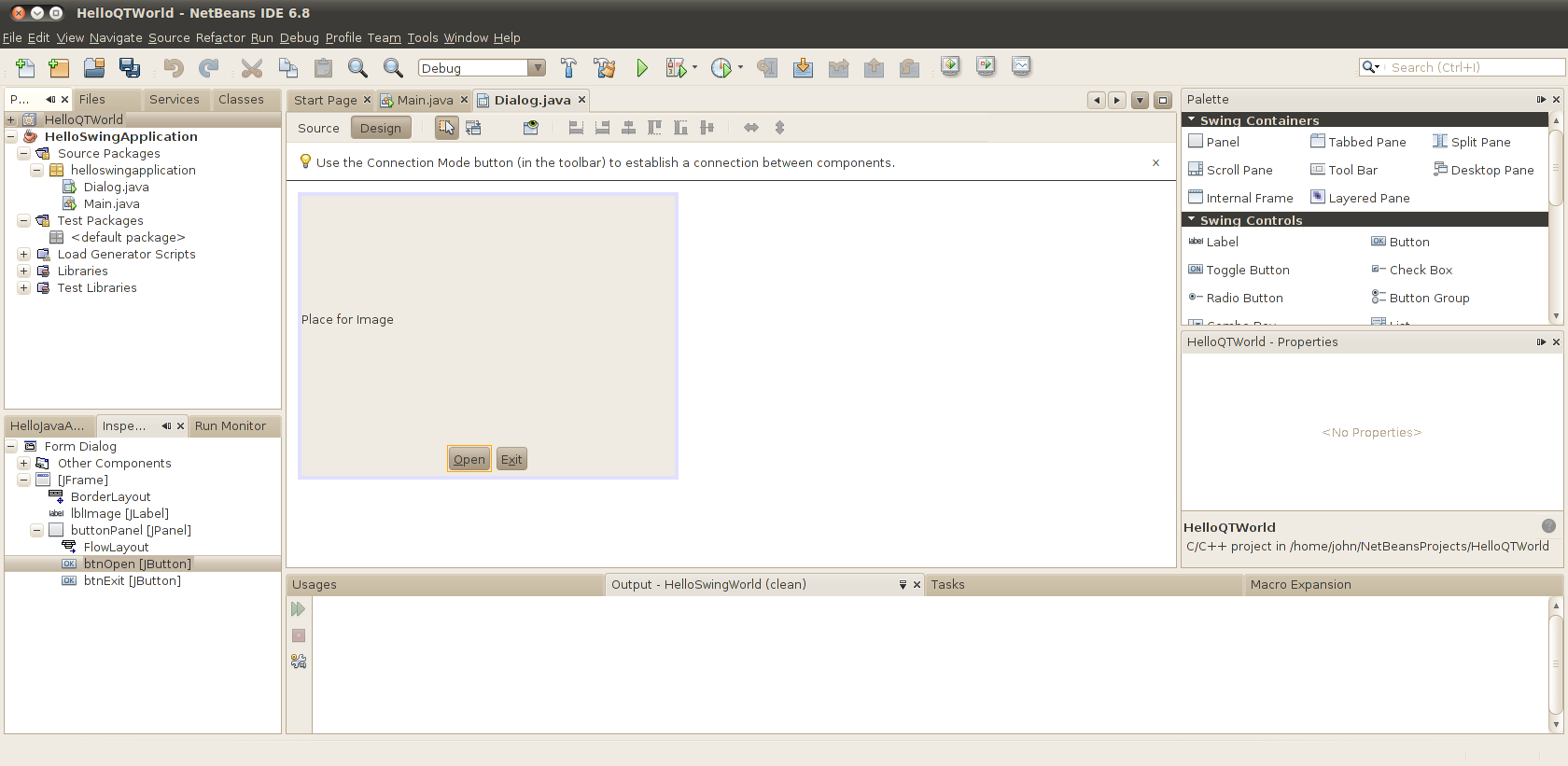Click the re-run icon in Output panel

(299, 609)
